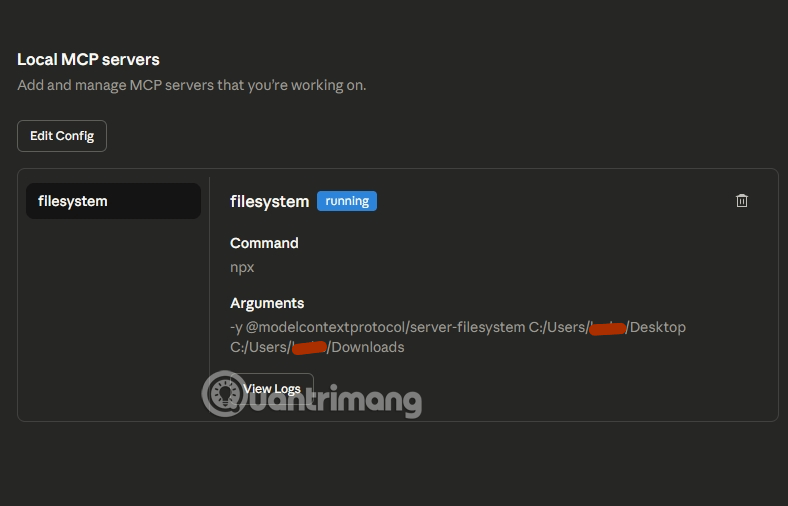Click the Command label
788x506 pixels.
tap(264, 243)
